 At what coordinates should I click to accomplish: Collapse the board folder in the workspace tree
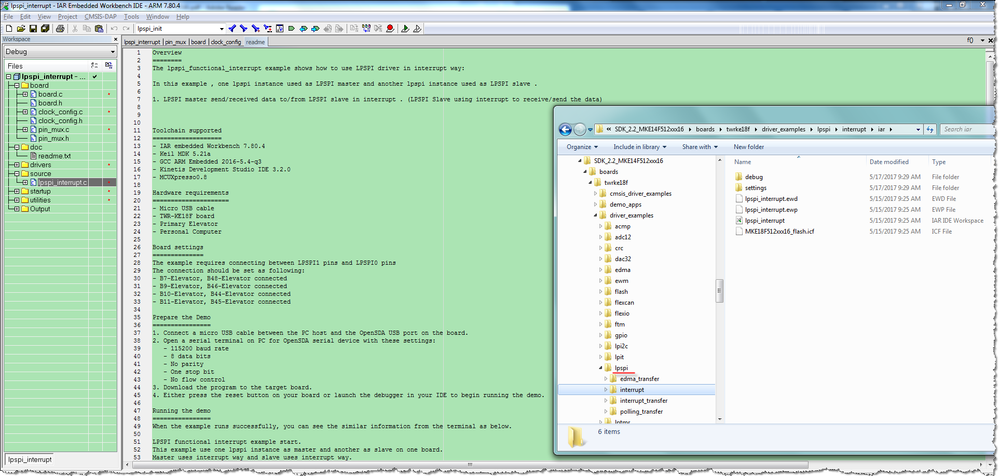[x=17, y=85]
